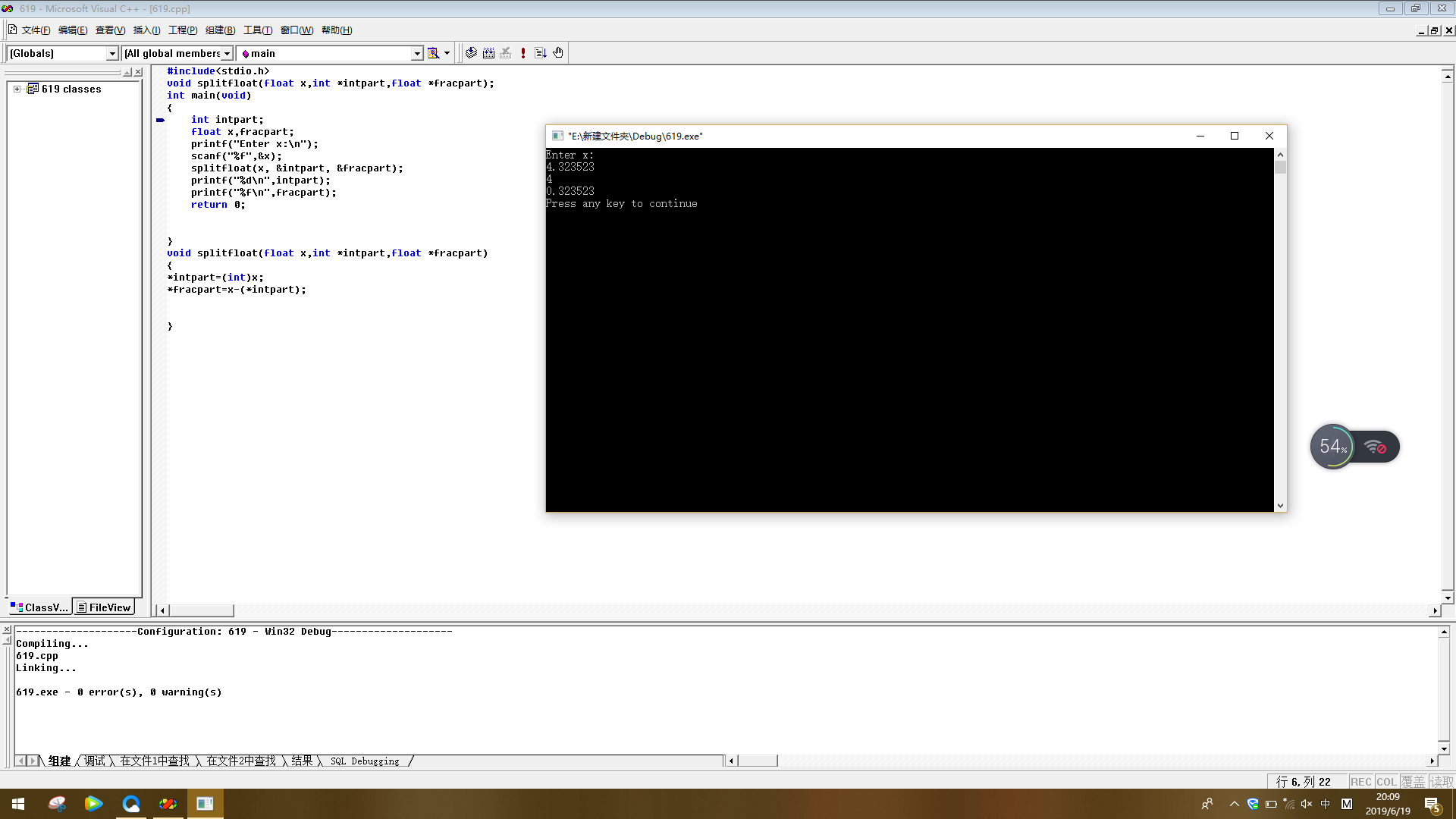This screenshot has width=1456, height=819.
Task: Click the WizardBar actions wand icon
Action: [433, 53]
